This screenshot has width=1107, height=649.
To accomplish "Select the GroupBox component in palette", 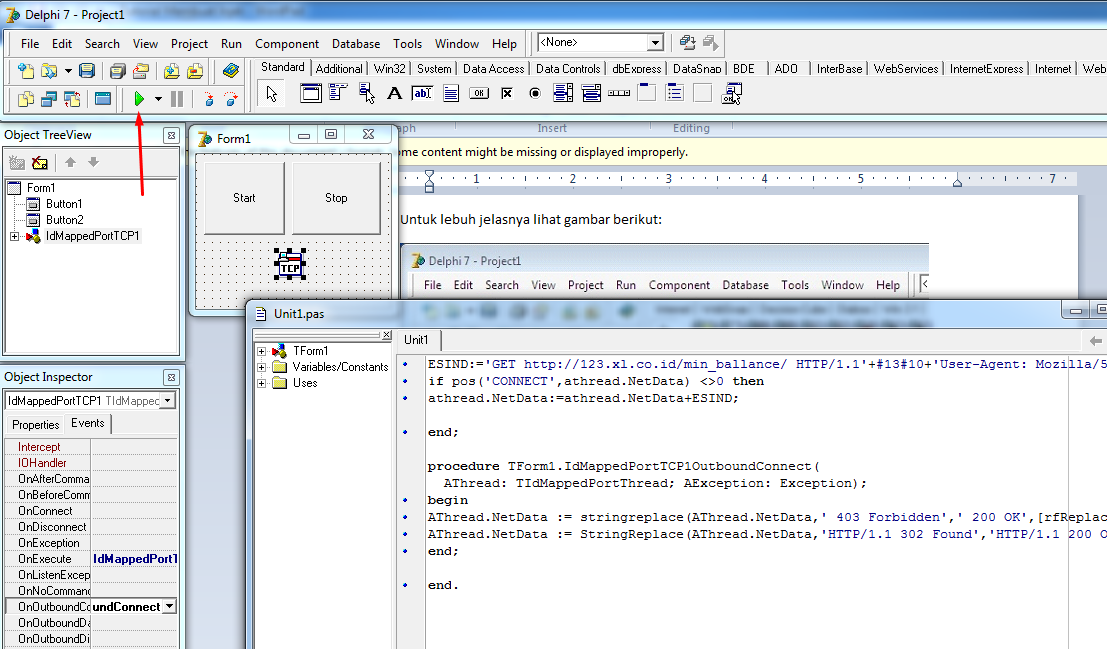I will click(647, 93).
